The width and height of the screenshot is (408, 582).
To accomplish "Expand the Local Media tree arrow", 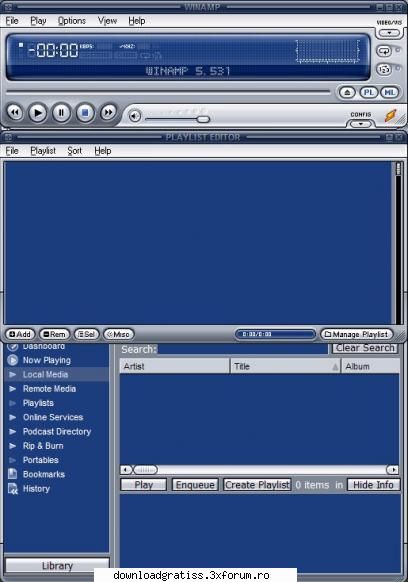I will point(13,375).
